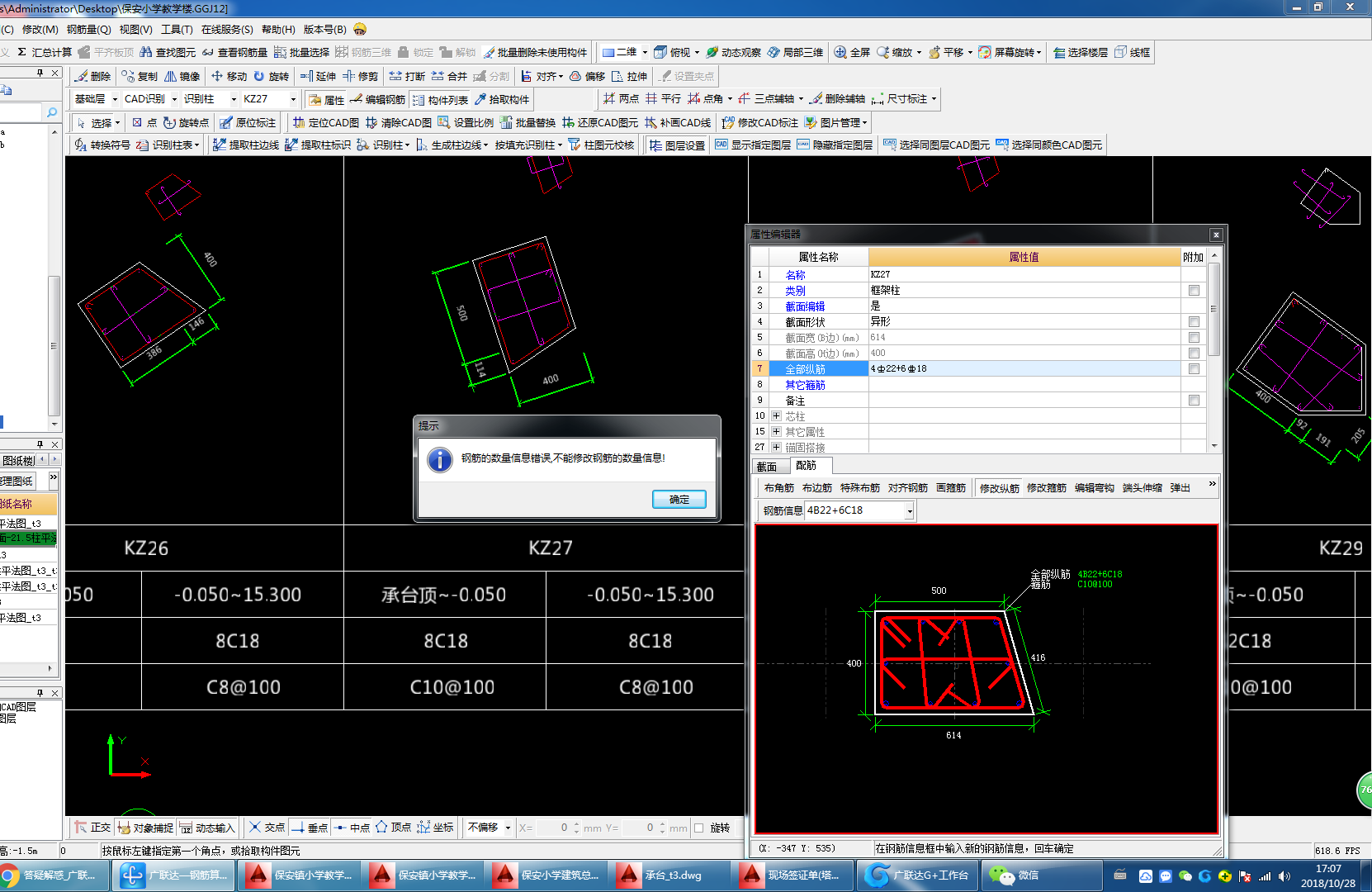Select the 拉伸 stretch tool
The height and width of the screenshot is (892, 1372).
tap(629, 76)
